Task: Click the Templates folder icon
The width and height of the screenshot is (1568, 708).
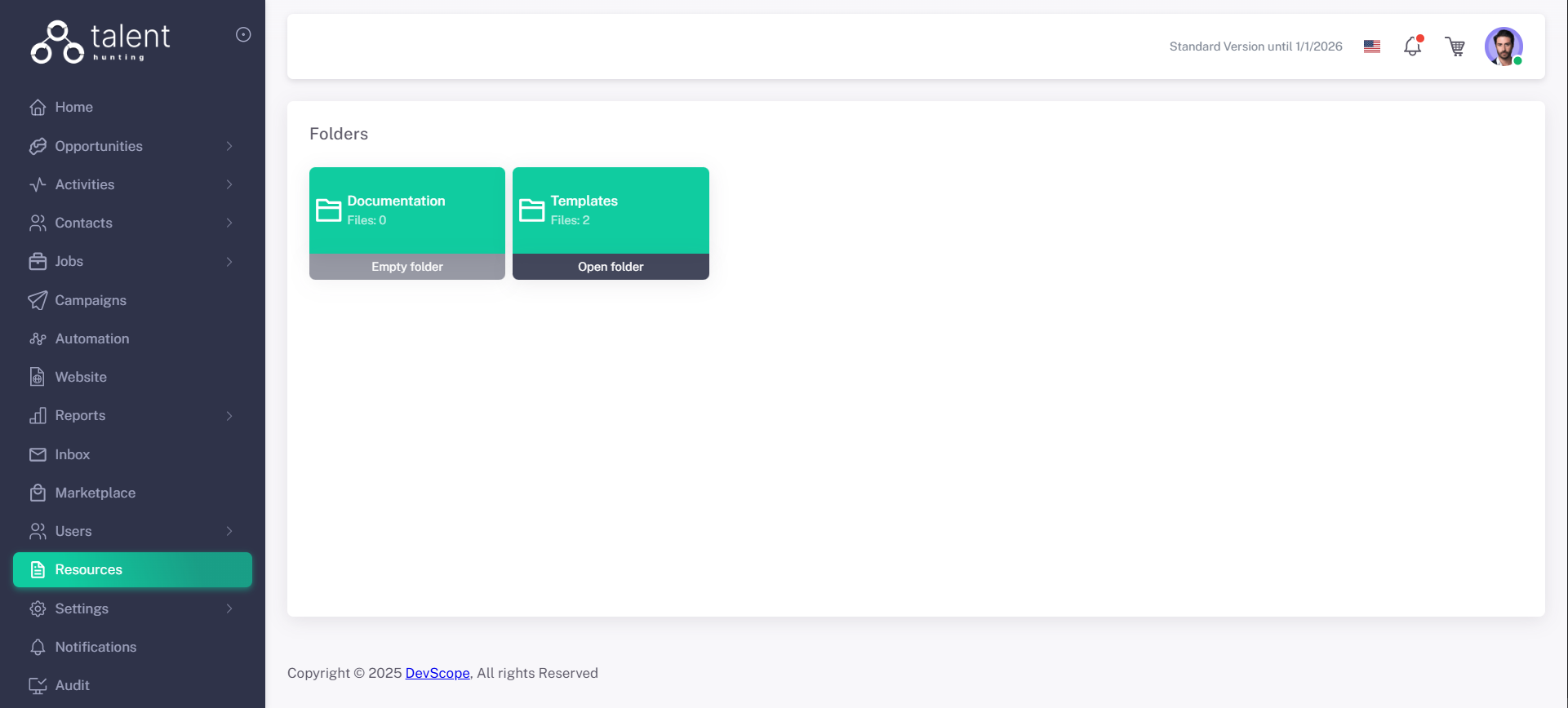Action: (532, 210)
